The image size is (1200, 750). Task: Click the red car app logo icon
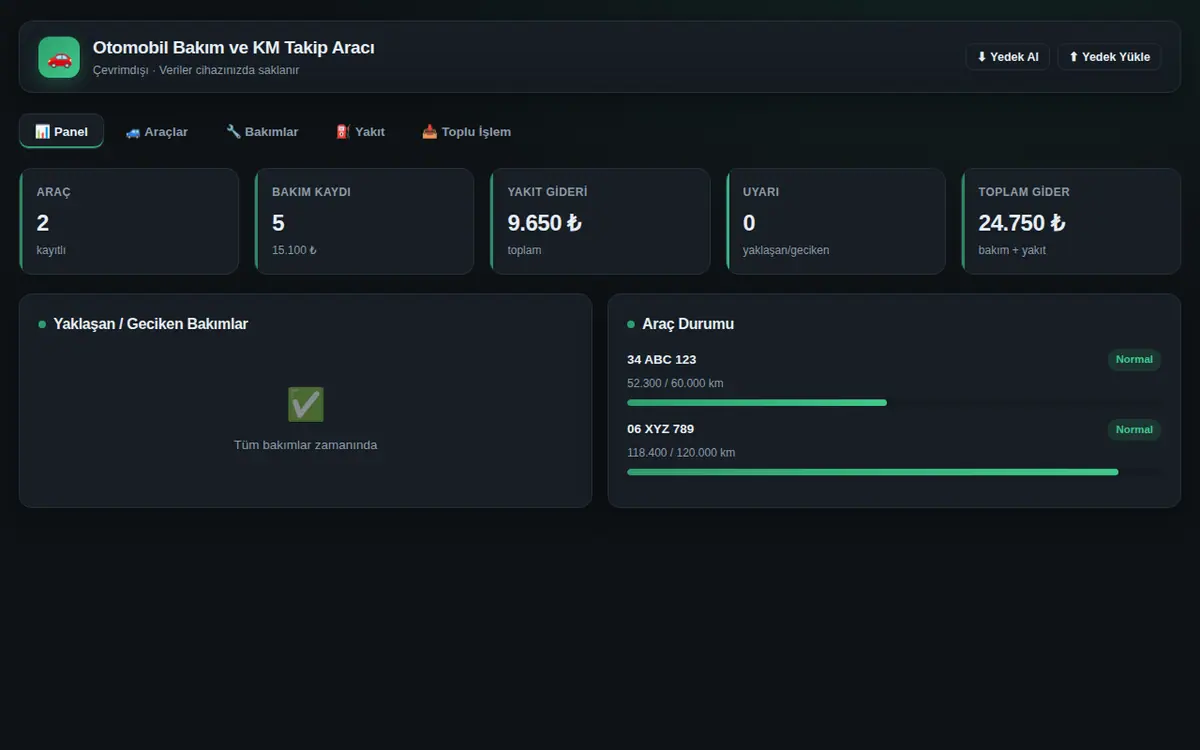click(x=59, y=57)
